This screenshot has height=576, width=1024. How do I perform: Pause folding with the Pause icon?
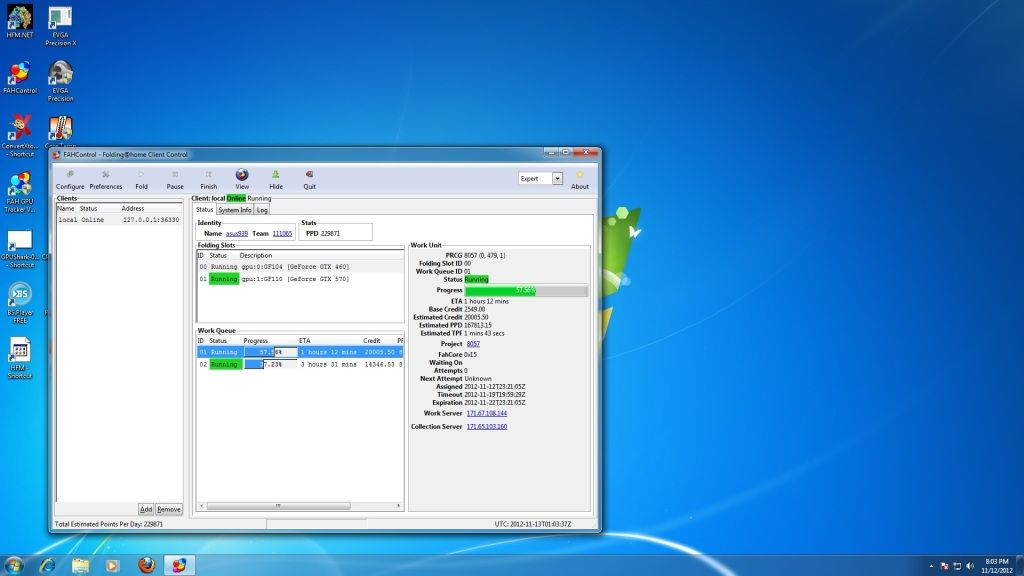point(175,176)
